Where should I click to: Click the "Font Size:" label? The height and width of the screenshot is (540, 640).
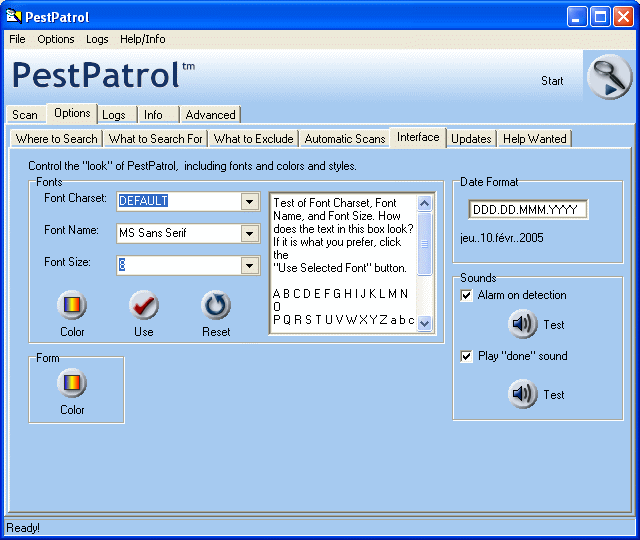[67, 262]
